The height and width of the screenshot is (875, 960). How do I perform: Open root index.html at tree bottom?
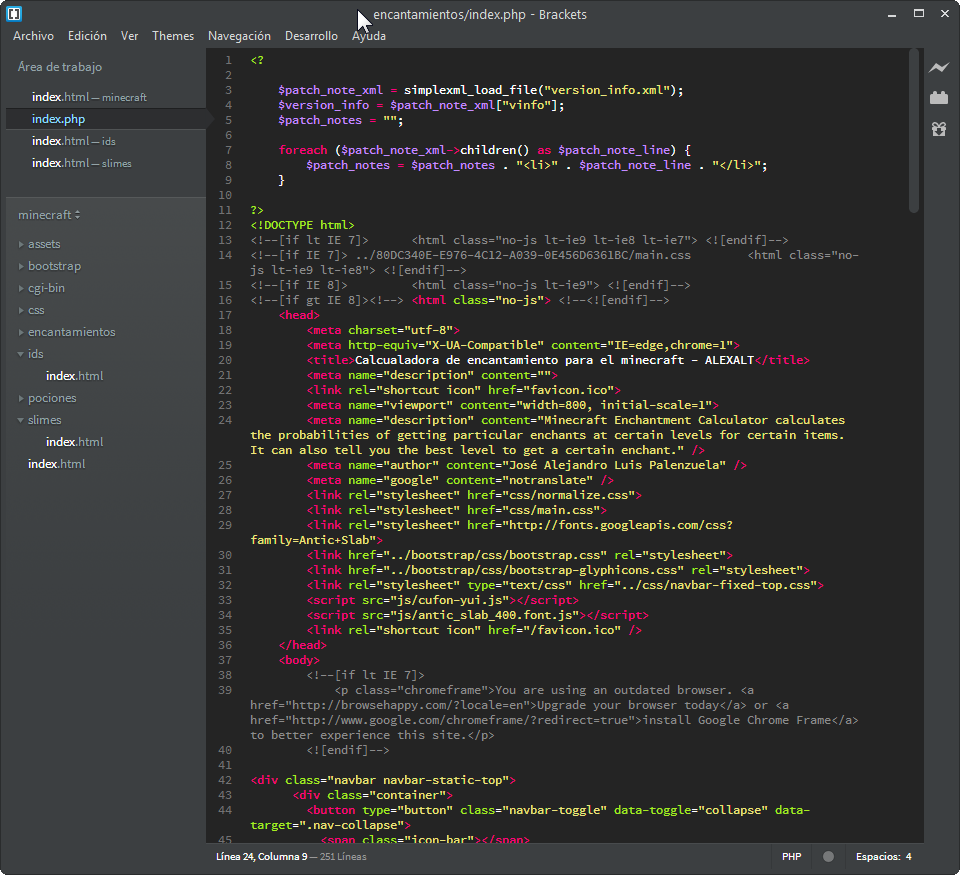[56, 465]
